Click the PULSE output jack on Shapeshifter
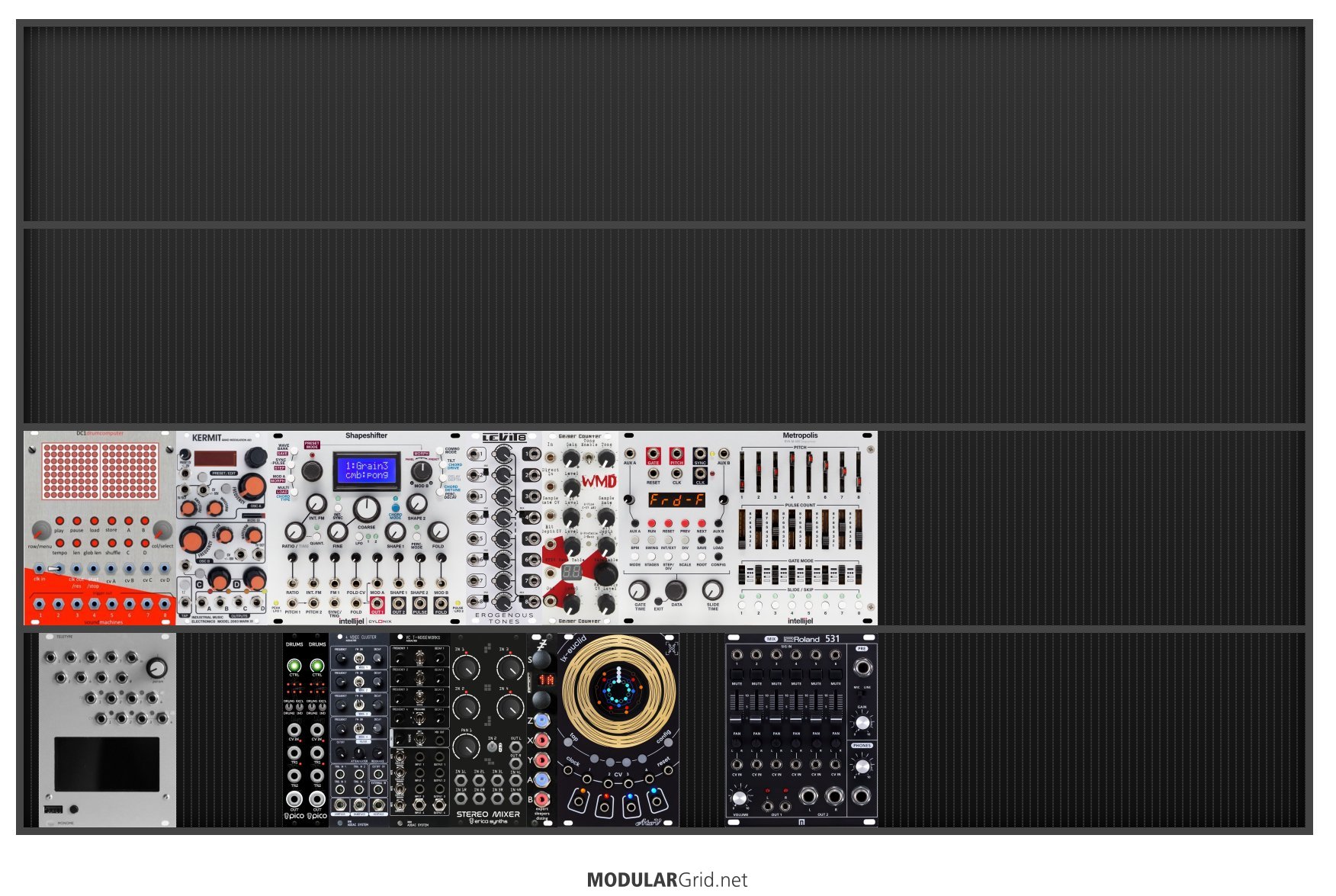1336x896 pixels. coord(419,605)
